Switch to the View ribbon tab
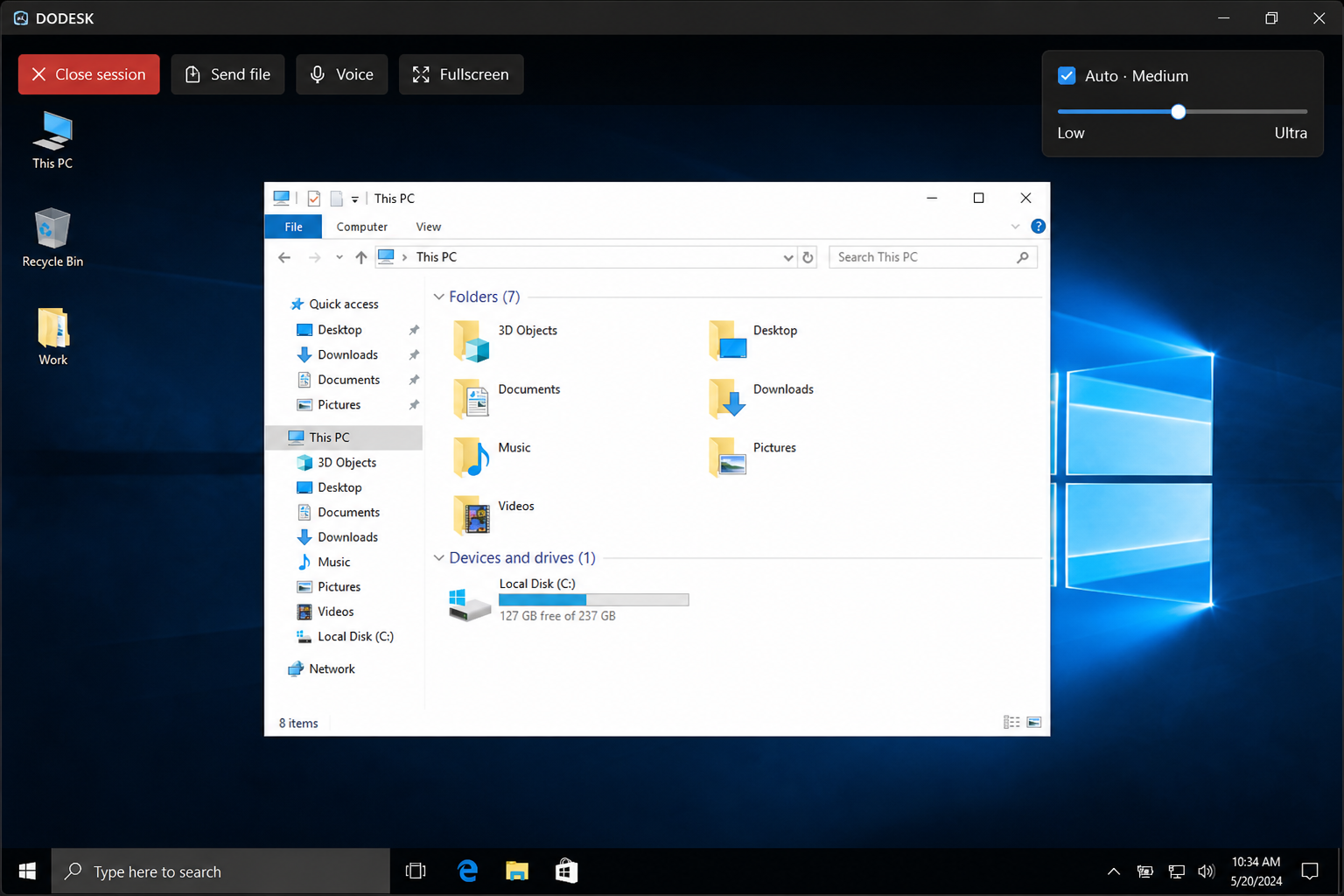The image size is (1344, 896). [x=429, y=227]
